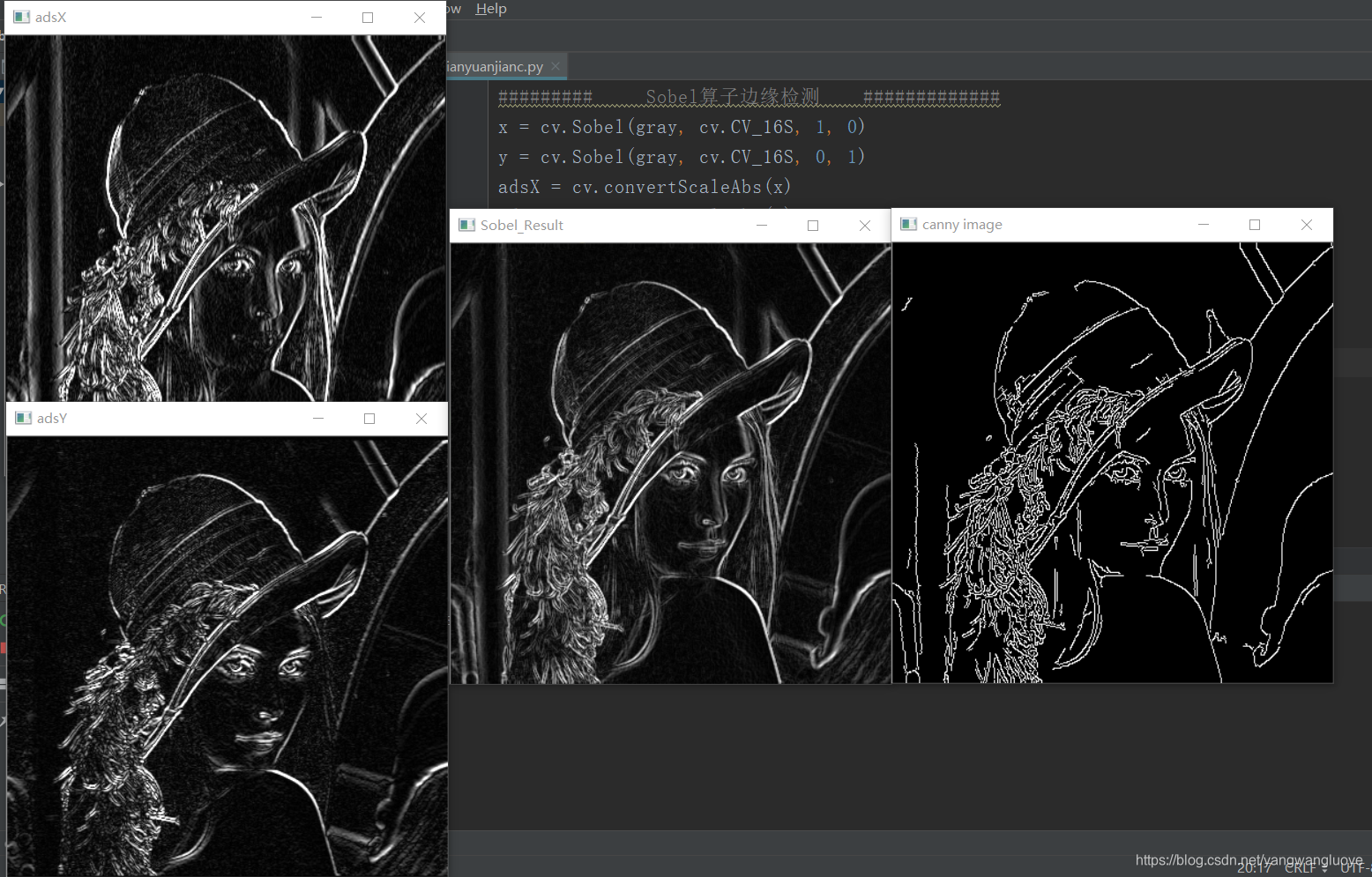Minimize the canny image window
This screenshot has height=877, width=1372.
tap(1204, 225)
